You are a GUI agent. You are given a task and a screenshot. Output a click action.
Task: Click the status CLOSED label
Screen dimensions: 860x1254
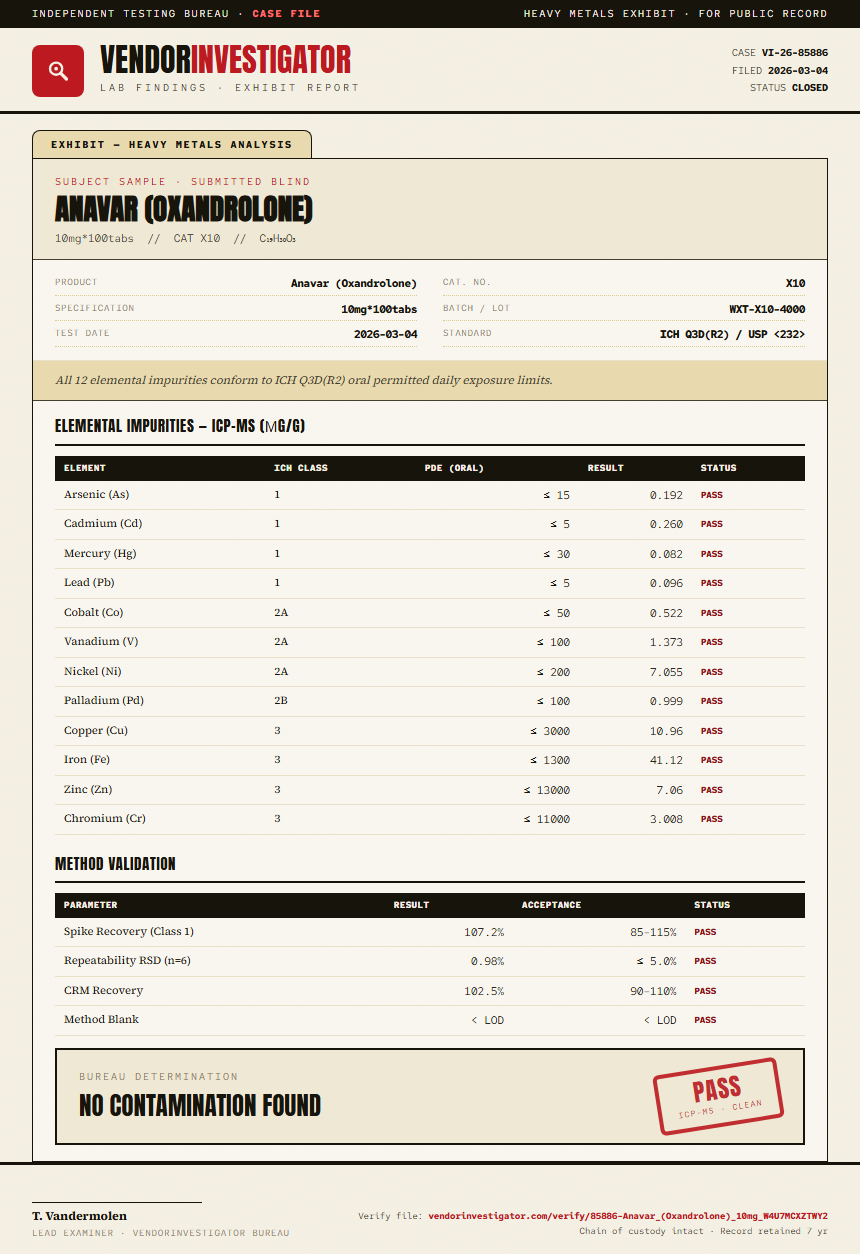coord(810,88)
